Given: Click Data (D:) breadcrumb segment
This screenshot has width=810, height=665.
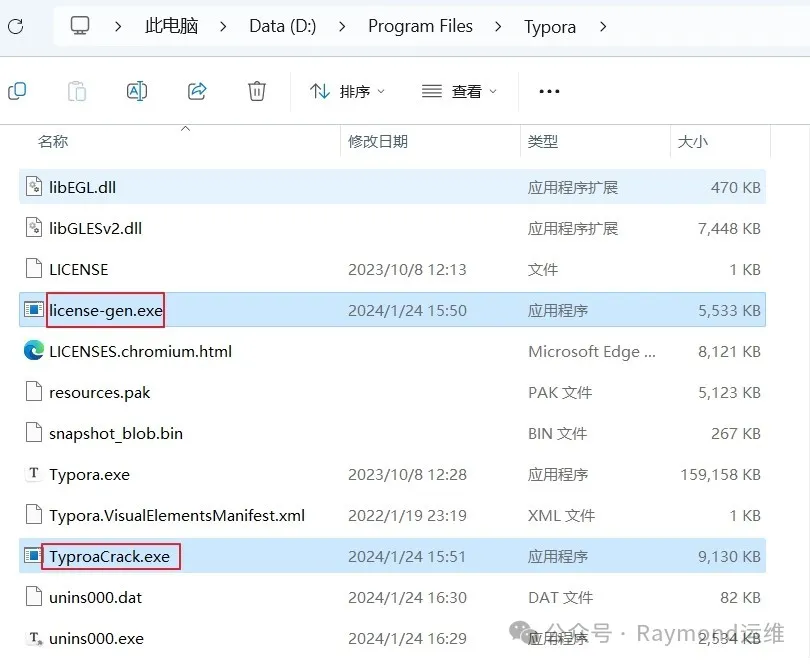Looking at the screenshot, I should (x=283, y=26).
